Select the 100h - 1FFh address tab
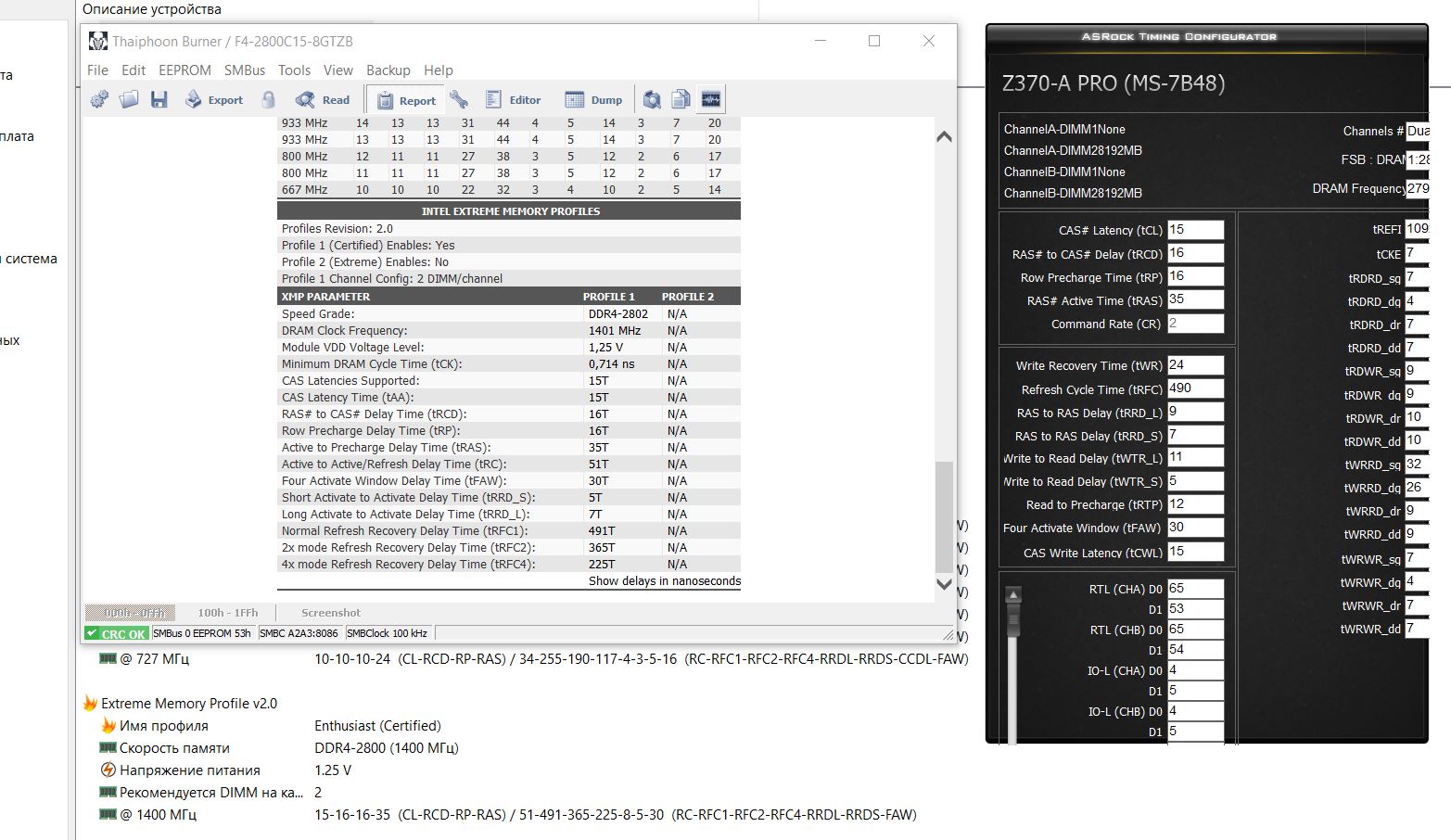 point(228,613)
